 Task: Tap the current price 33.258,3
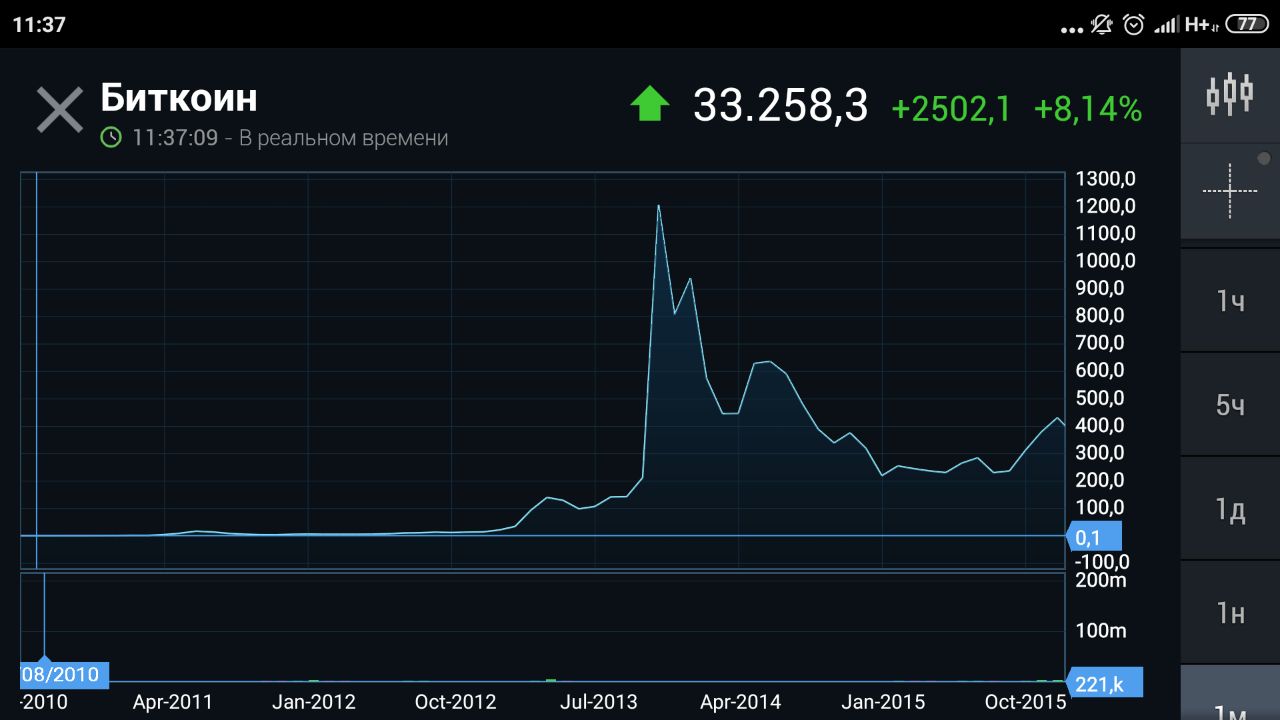[781, 105]
